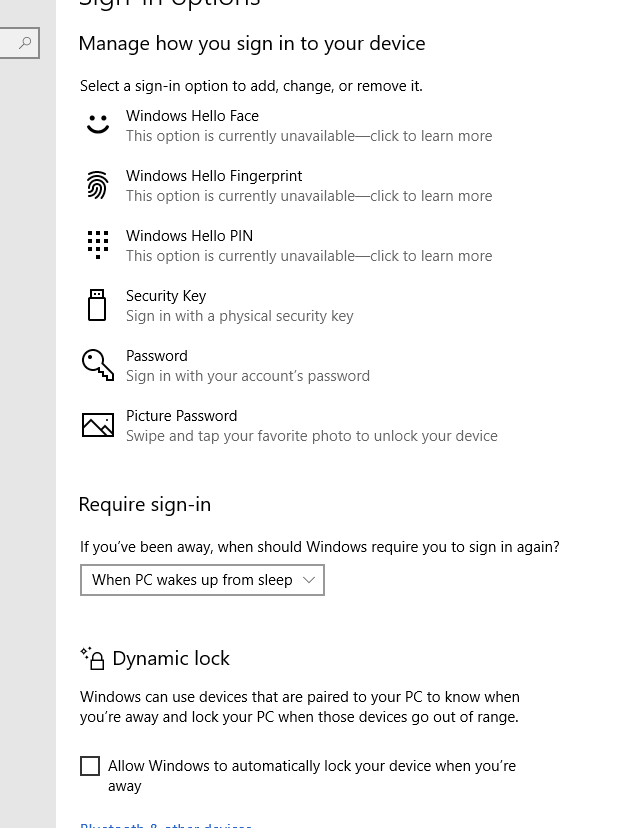636x828 pixels.
Task: Click the Dynamic lock icon
Action: [x=92, y=658]
